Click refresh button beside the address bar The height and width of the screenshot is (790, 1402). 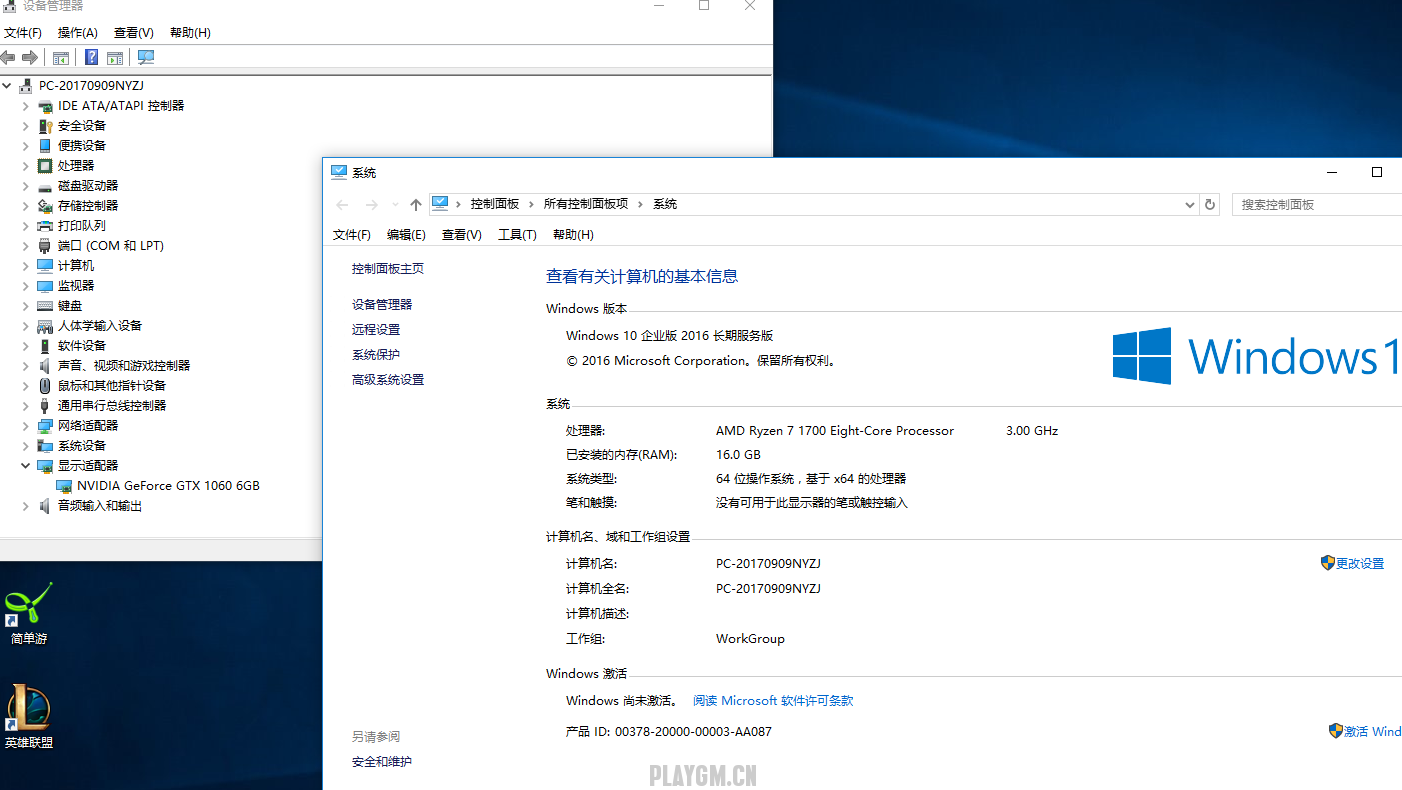[1210, 204]
